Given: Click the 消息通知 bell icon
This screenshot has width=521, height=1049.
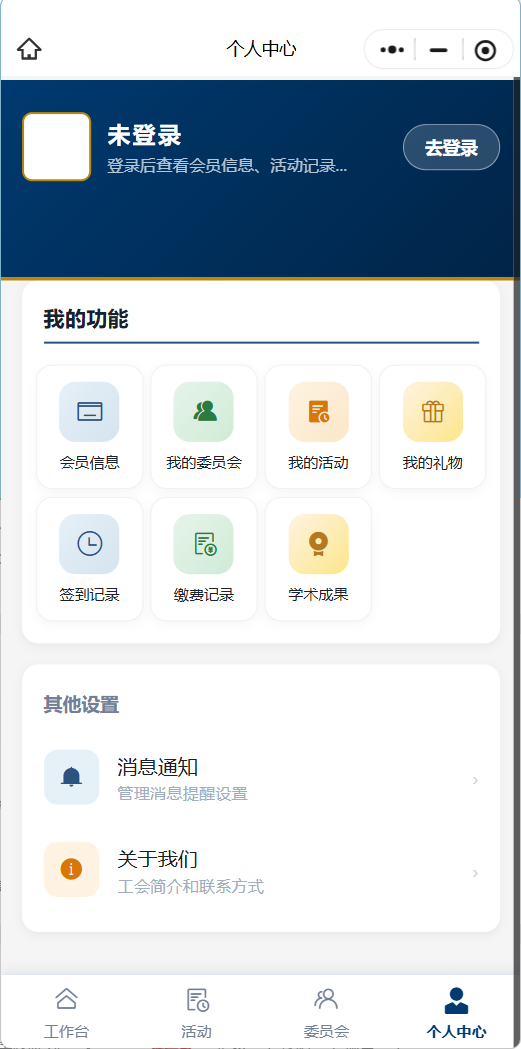Looking at the screenshot, I should pyautogui.click(x=72, y=777).
